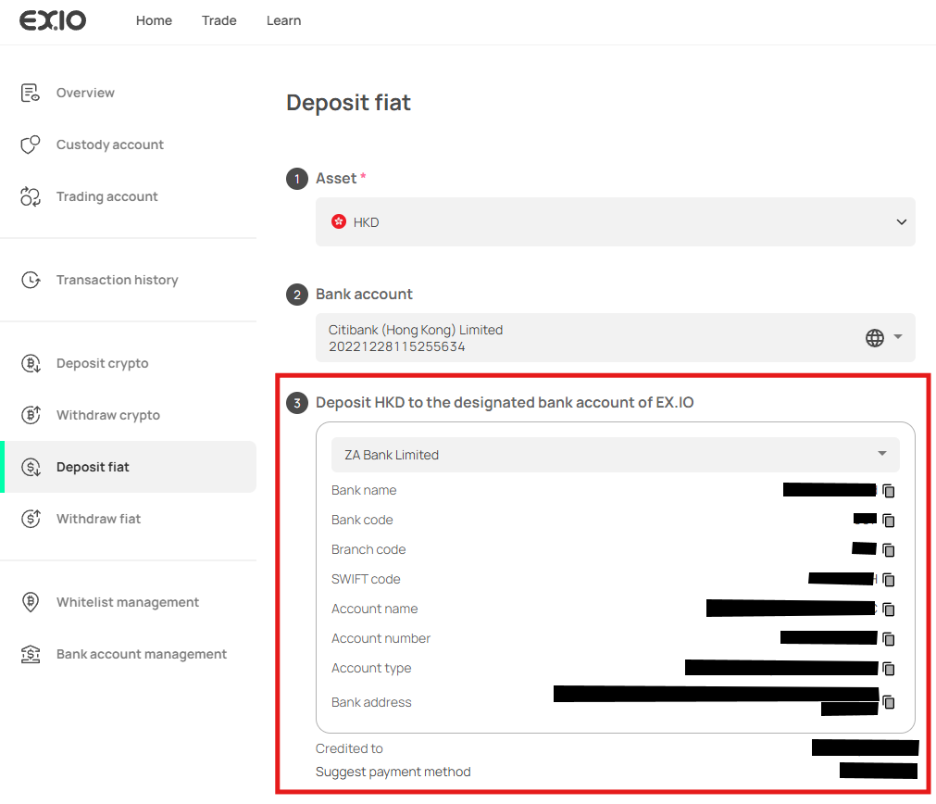Copy the Account type value

click(888, 669)
